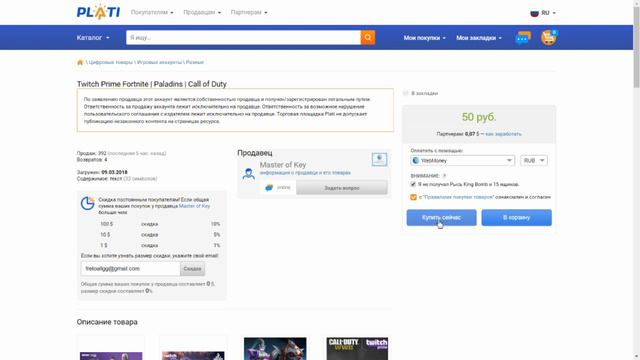Focus the search input field

coord(243,38)
